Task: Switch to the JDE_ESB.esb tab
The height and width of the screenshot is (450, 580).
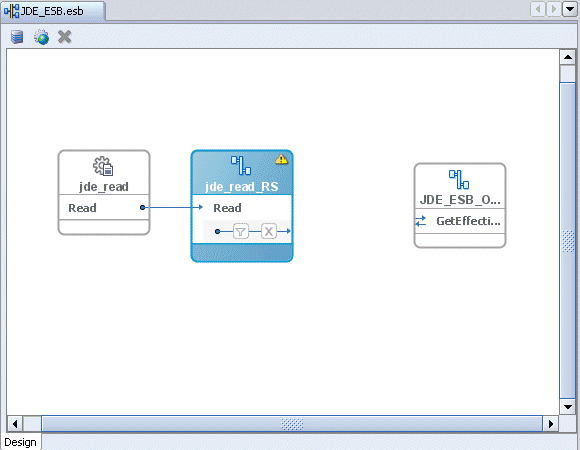Action: click(x=53, y=11)
